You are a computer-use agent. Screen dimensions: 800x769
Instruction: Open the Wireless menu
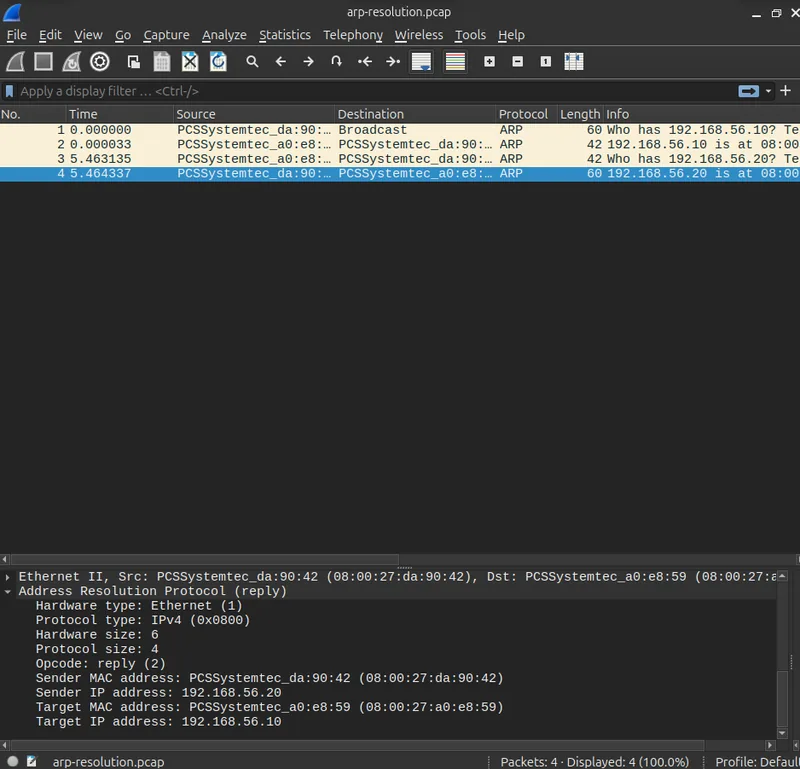click(419, 35)
